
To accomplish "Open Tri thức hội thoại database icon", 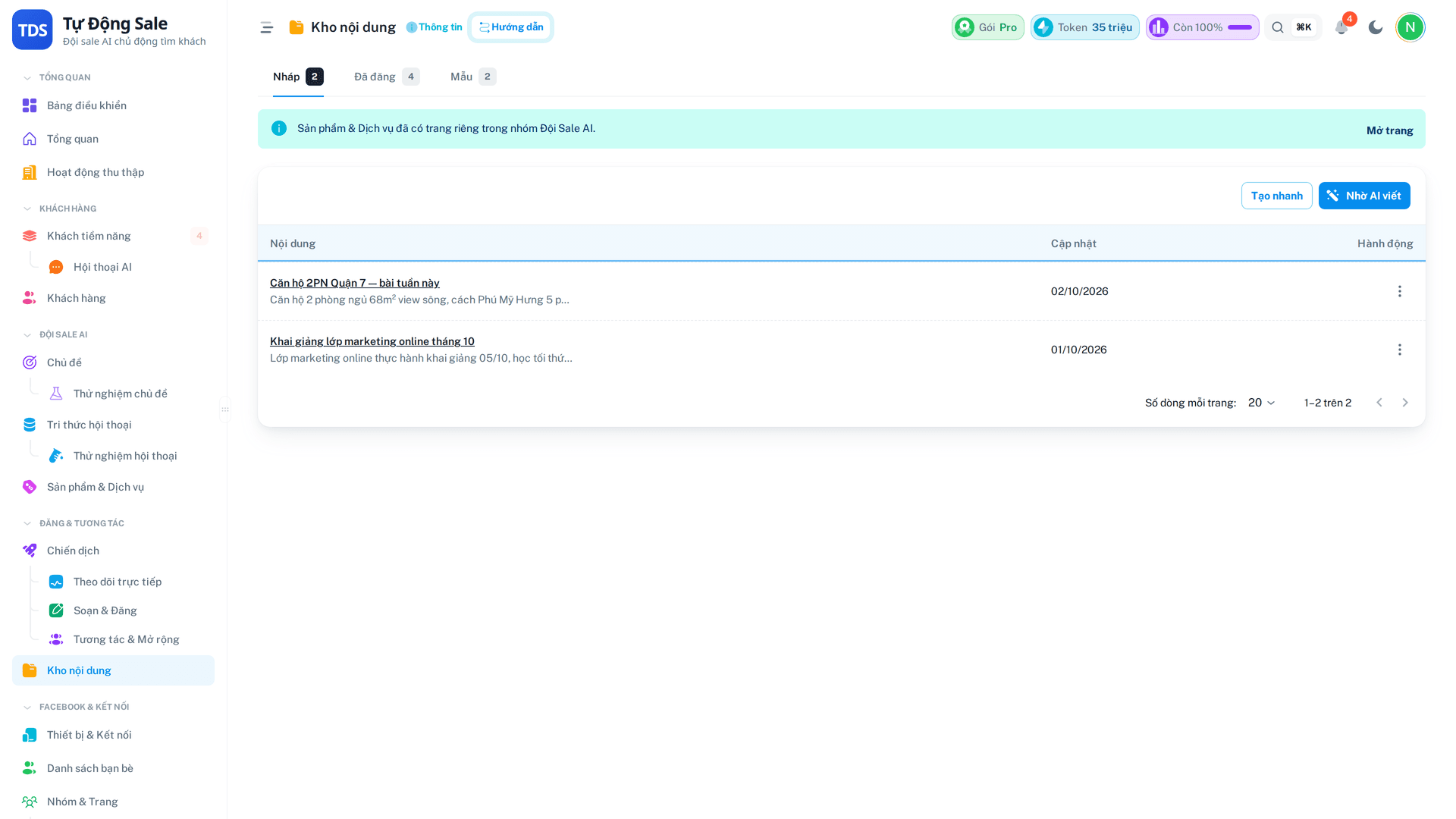I will click(x=30, y=425).
